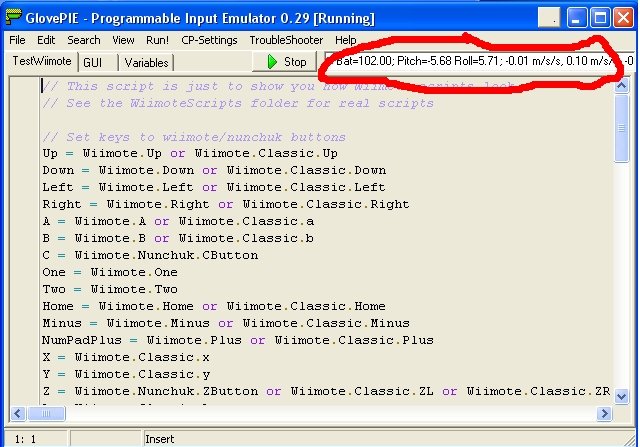Image resolution: width=640 pixels, height=447 pixels.
Task: Click the 'Two = Wiimote.Two' line
Action: (x=110, y=289)
